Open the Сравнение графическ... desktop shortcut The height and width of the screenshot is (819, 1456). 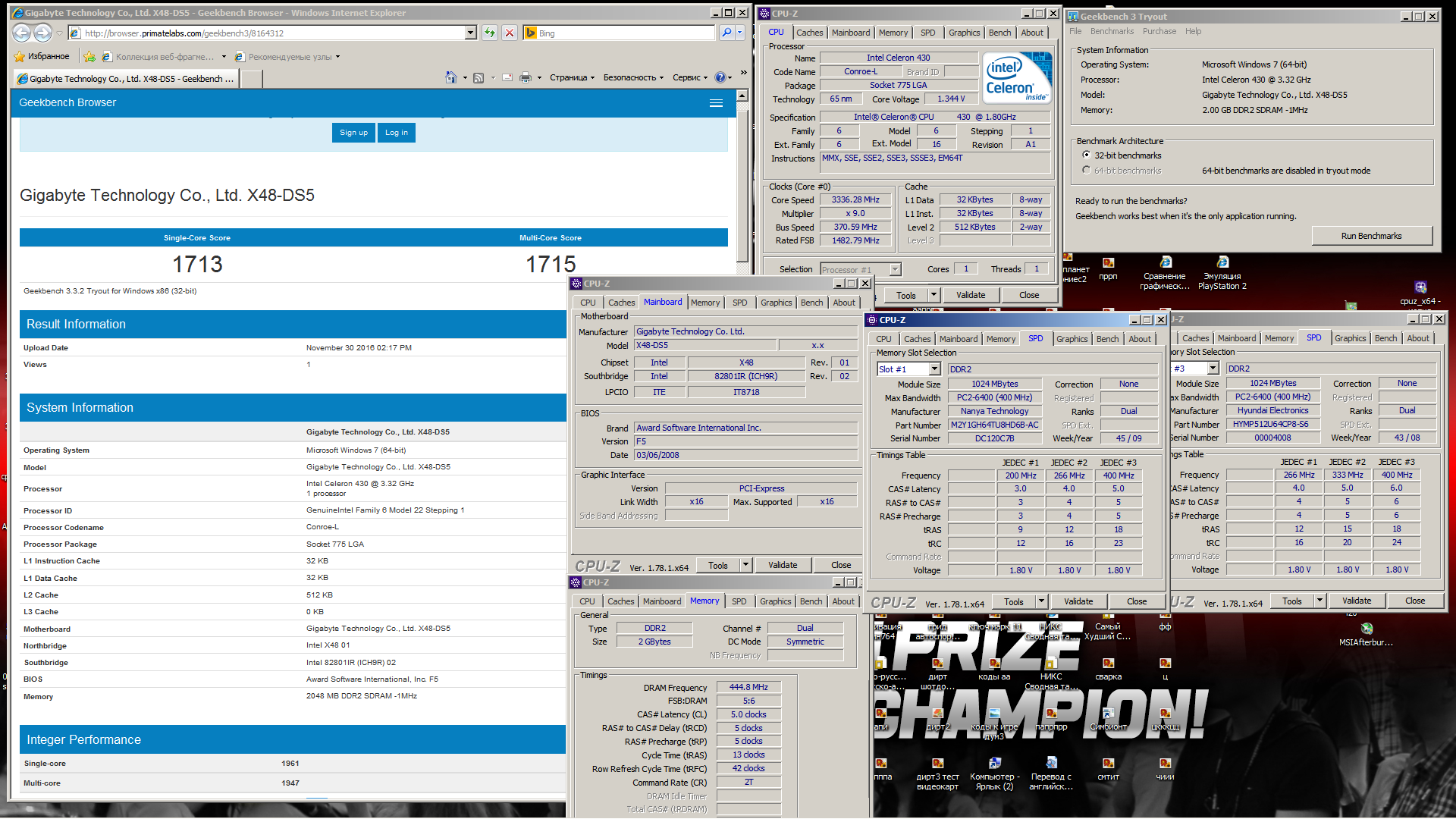[x=1166, y=274]
